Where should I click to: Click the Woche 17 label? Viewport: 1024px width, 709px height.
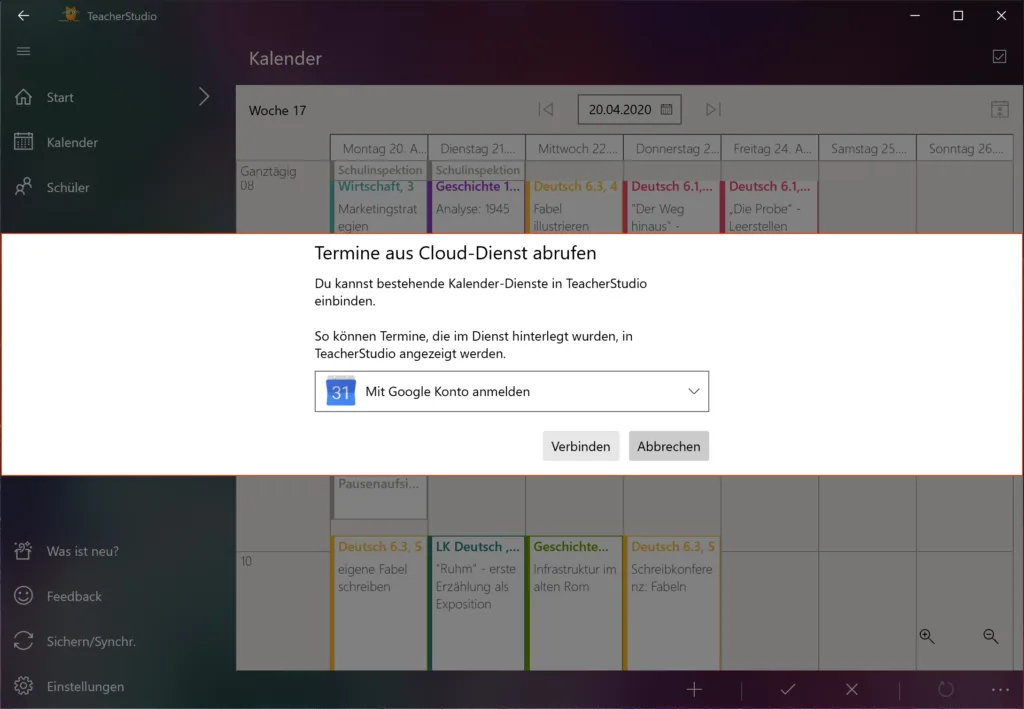tap(278, 110)
